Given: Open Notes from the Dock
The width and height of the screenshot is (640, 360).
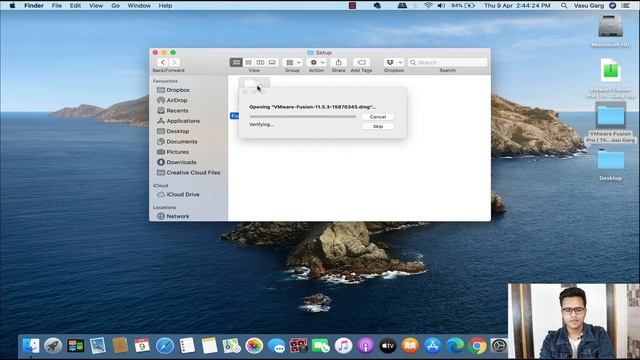Looking at the screenshot, I should pyautogui.click(x=209, y=346).
